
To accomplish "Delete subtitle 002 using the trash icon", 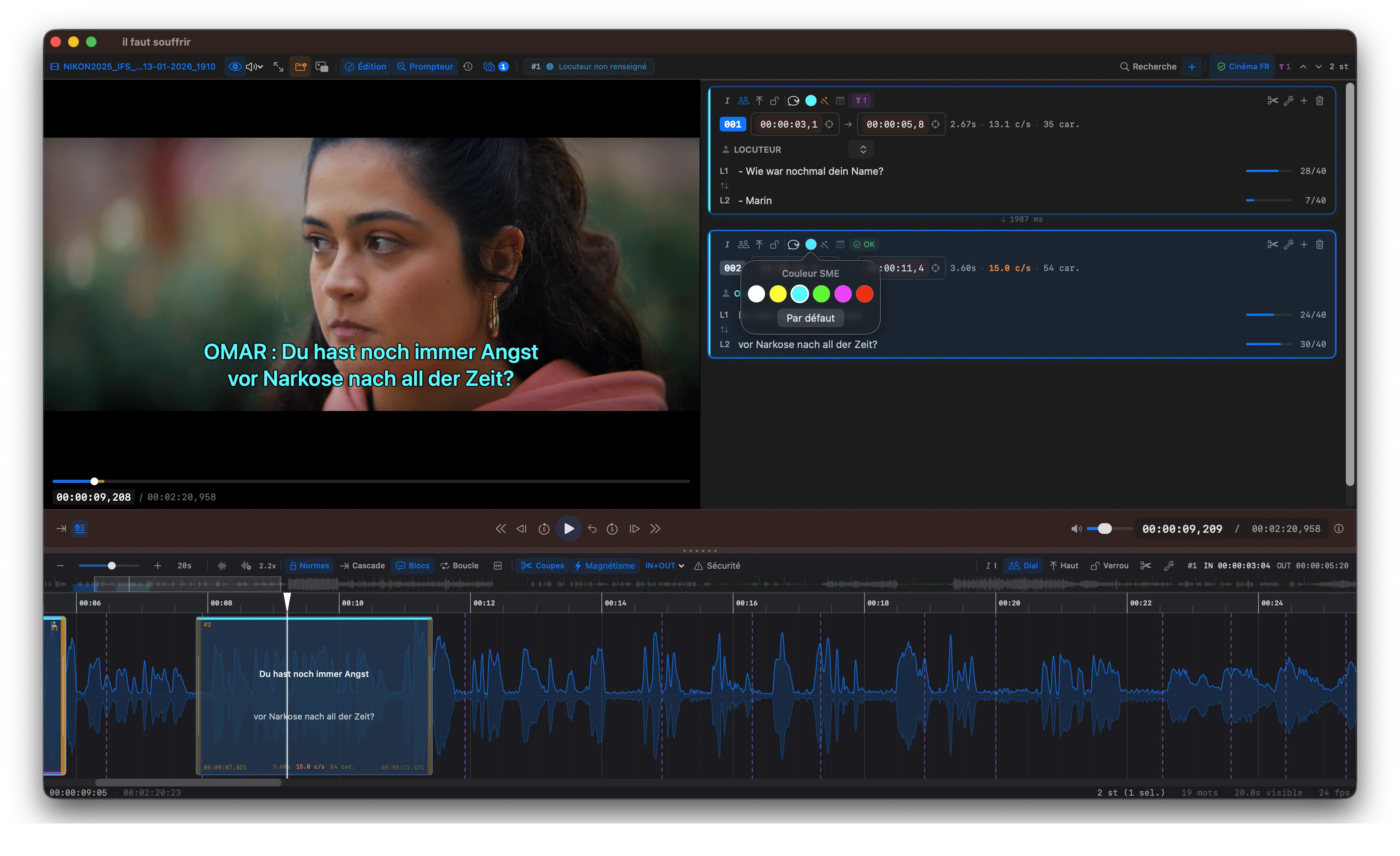I will click(1320, 244).
